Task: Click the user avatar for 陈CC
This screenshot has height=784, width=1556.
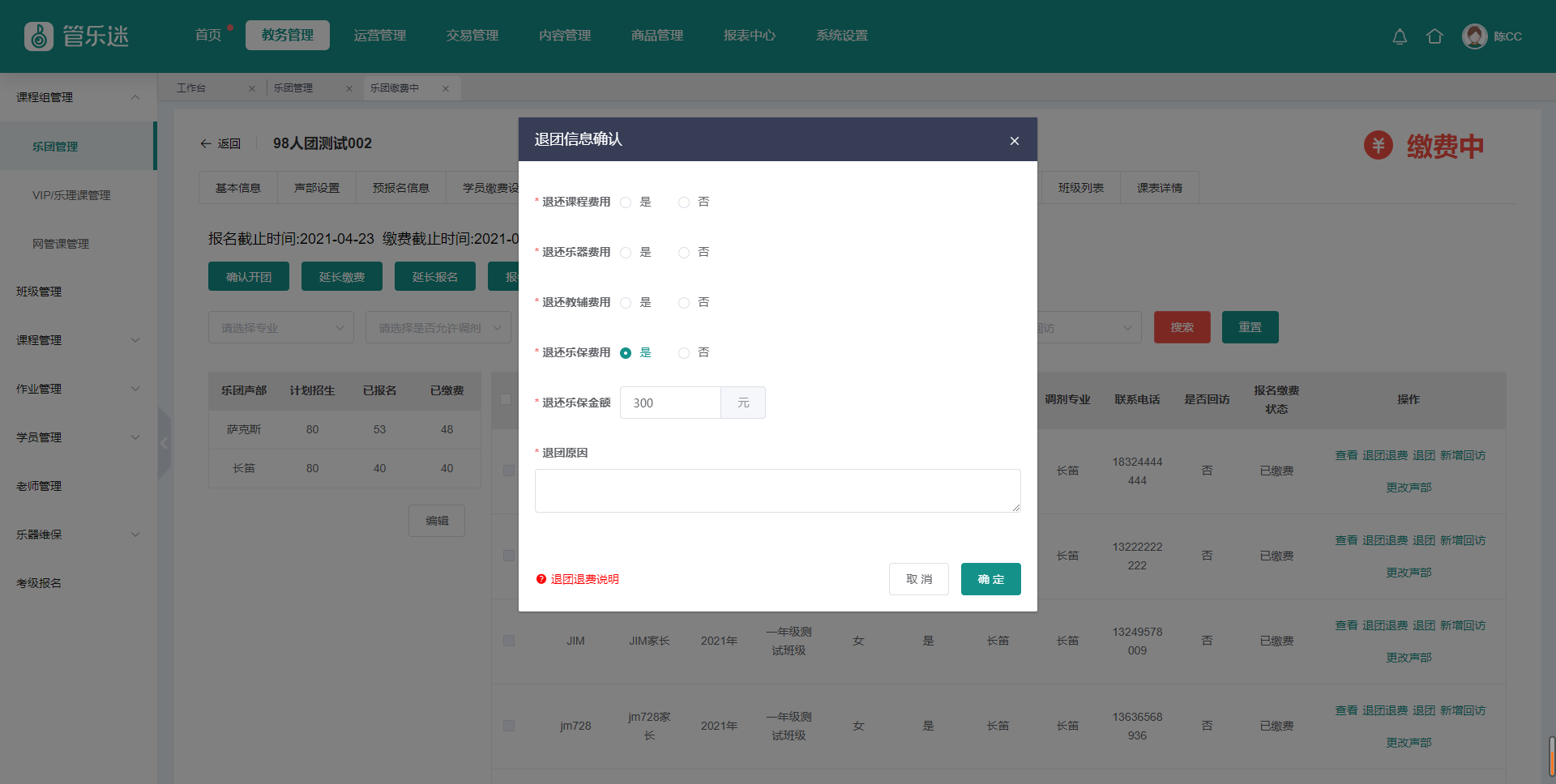Action: point(1474,36)
